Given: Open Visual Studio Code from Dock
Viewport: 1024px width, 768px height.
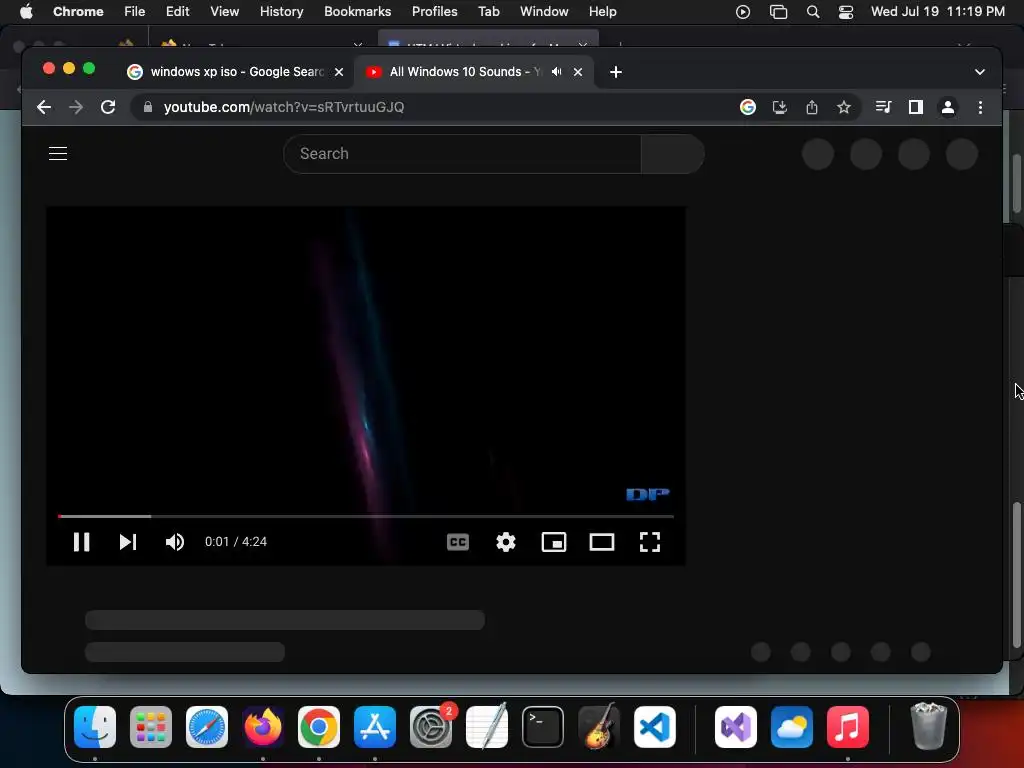Looking at the screenshot, I should 654,727.
